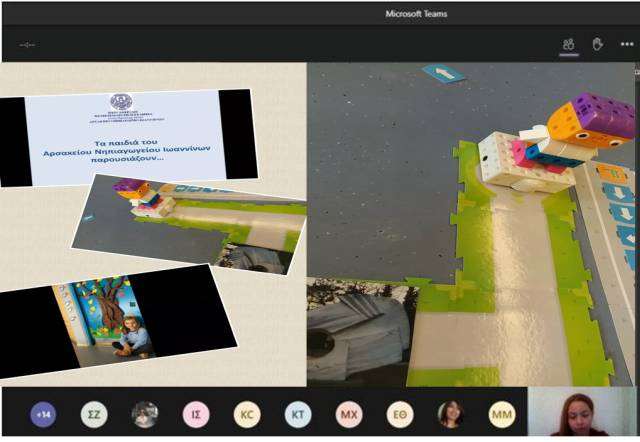Open the participants panel icon
The height and width of the screenshot is (442, 640).
(568, 44)
